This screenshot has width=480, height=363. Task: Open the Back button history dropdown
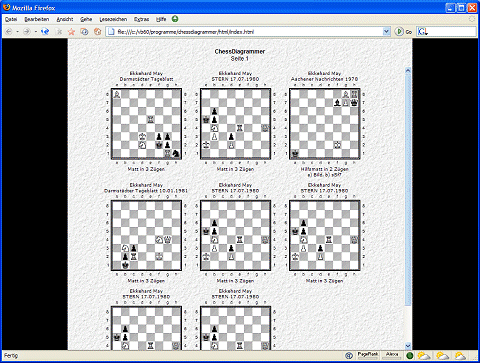click(x=17, y=32)
